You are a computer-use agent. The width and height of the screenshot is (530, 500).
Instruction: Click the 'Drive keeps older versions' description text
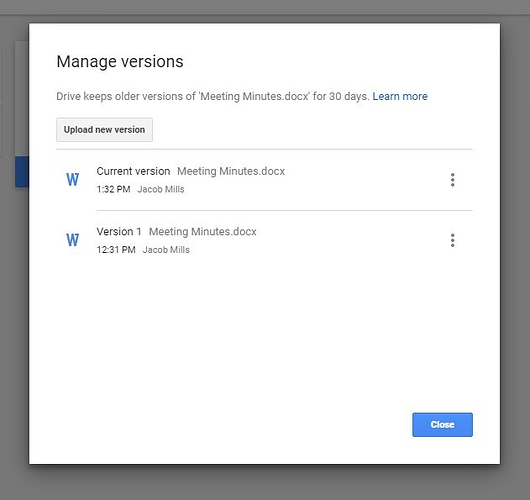[x=213, y=96]
